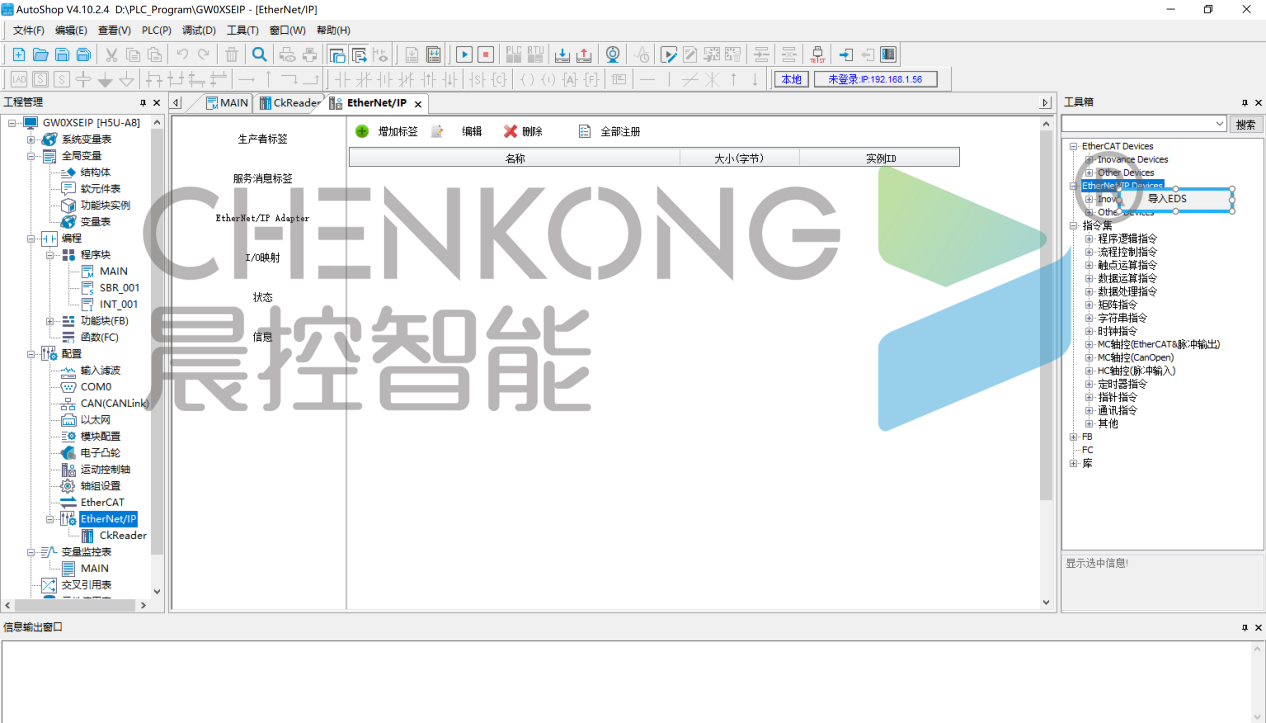This screenshot has width=1266, height=723.
Task: Expand the 功能块(FB) tree node
Action: (x=50, y=321)
